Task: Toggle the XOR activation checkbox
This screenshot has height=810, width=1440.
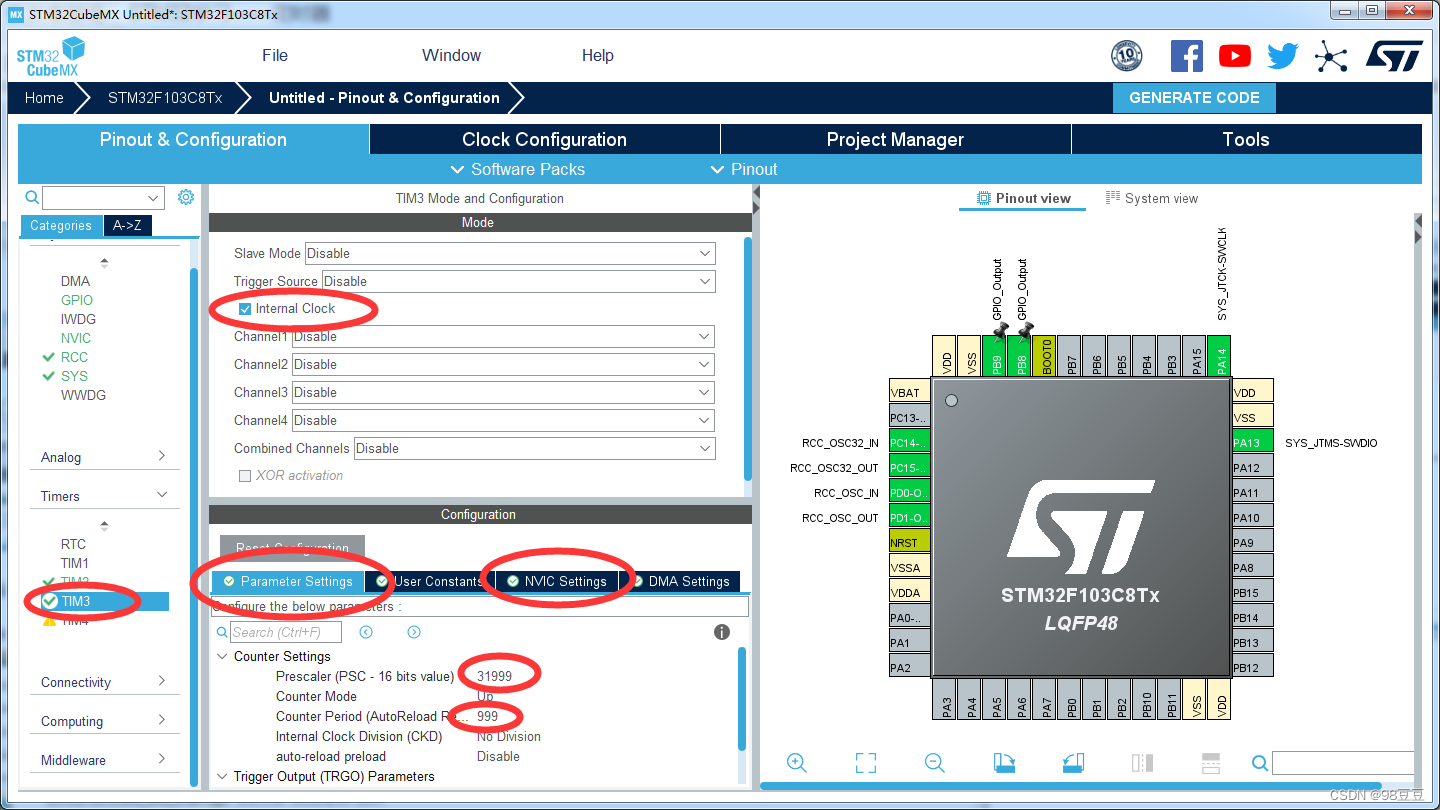Action: point(245,476)
